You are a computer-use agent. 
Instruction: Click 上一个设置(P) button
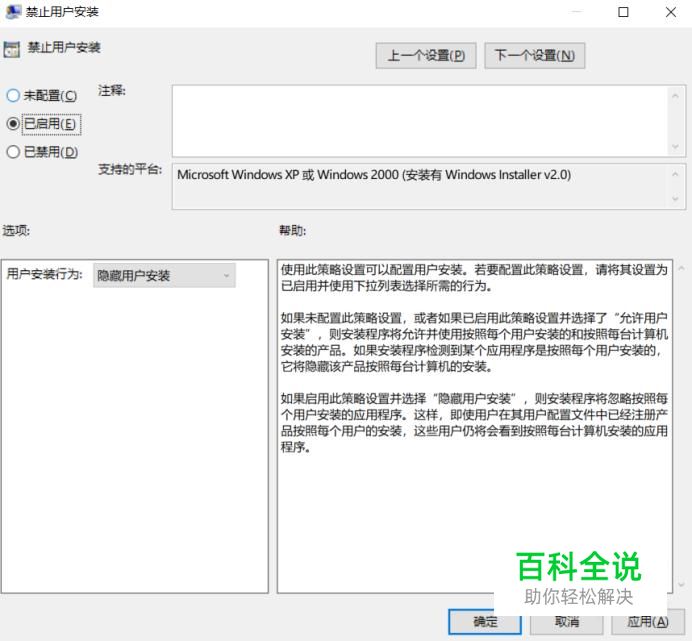point(426,56)
